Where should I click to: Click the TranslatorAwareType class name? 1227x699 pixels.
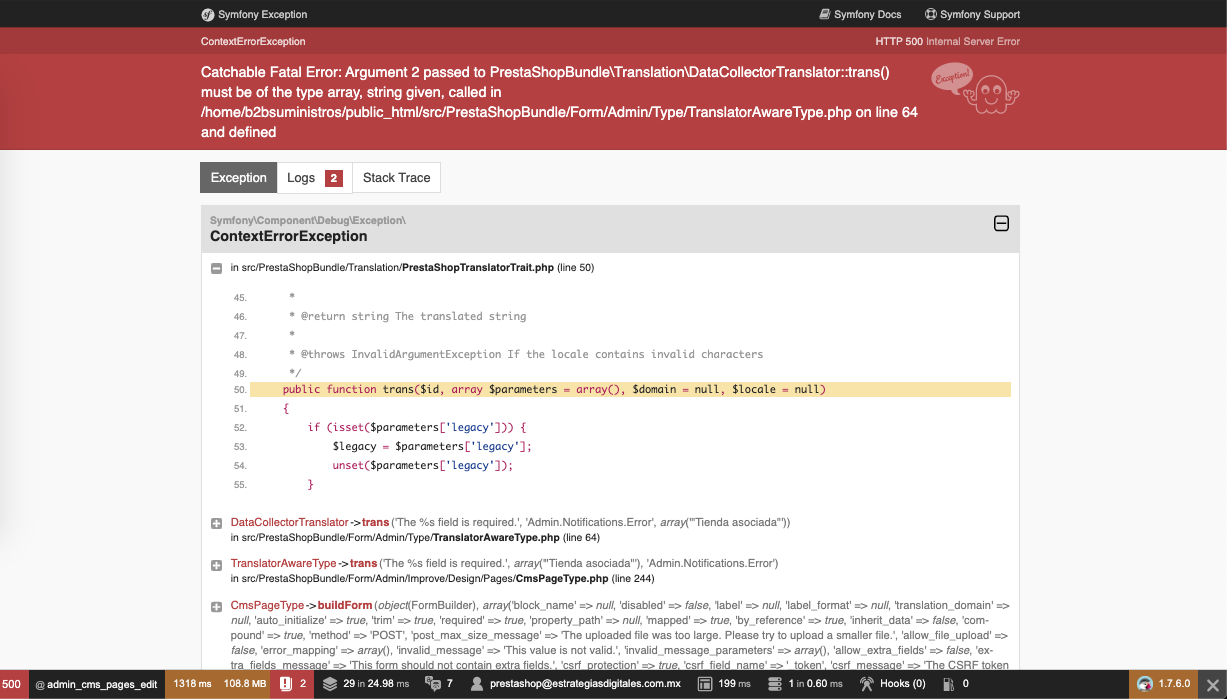283,563
